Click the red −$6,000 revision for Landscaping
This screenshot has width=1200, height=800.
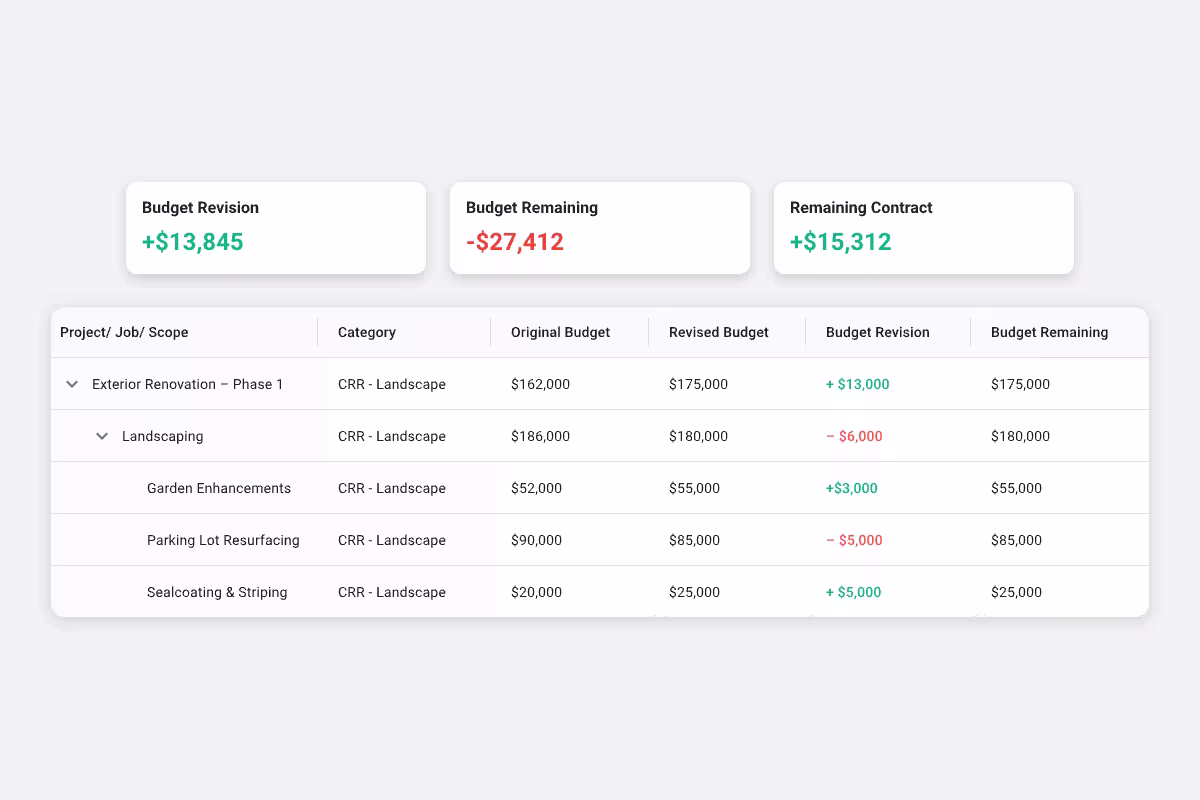click(854, 436)
